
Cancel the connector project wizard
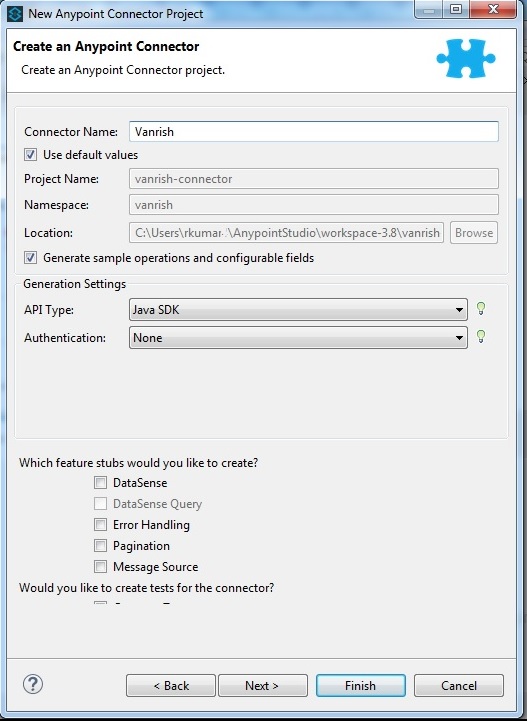[459, 686]
